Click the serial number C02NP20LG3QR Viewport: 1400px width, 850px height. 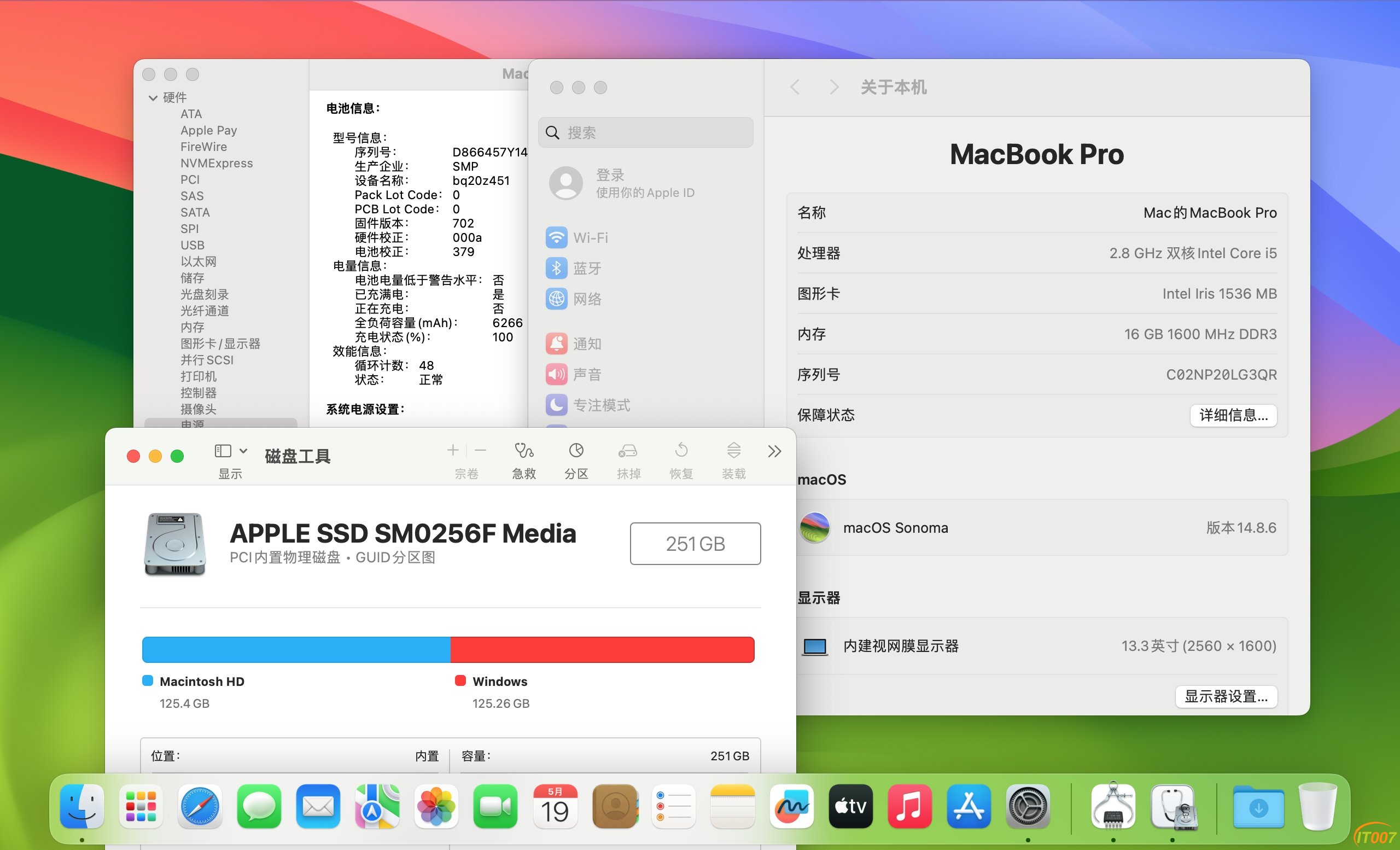[1221, 375]
